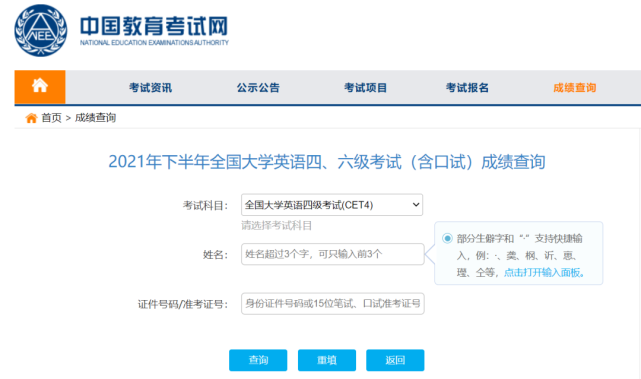The width and height of the screenshot is (641, 379).
Task: Click the 查询 button
Action: point(258,360)
